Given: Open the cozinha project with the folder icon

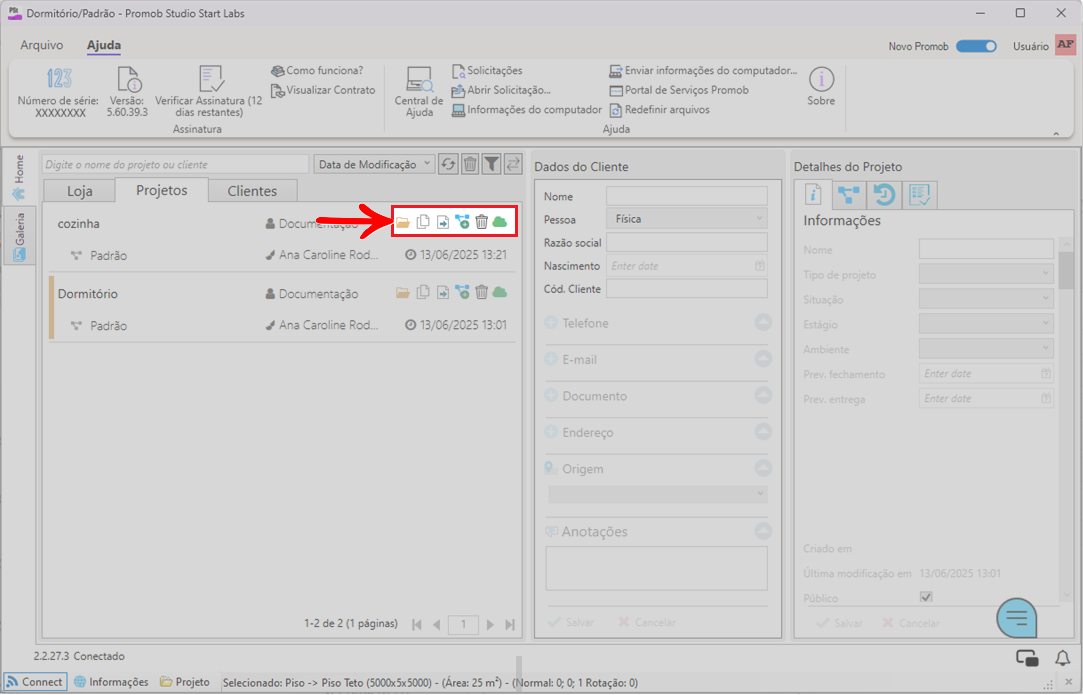Looking at the screenshot, I should (403, 222).
